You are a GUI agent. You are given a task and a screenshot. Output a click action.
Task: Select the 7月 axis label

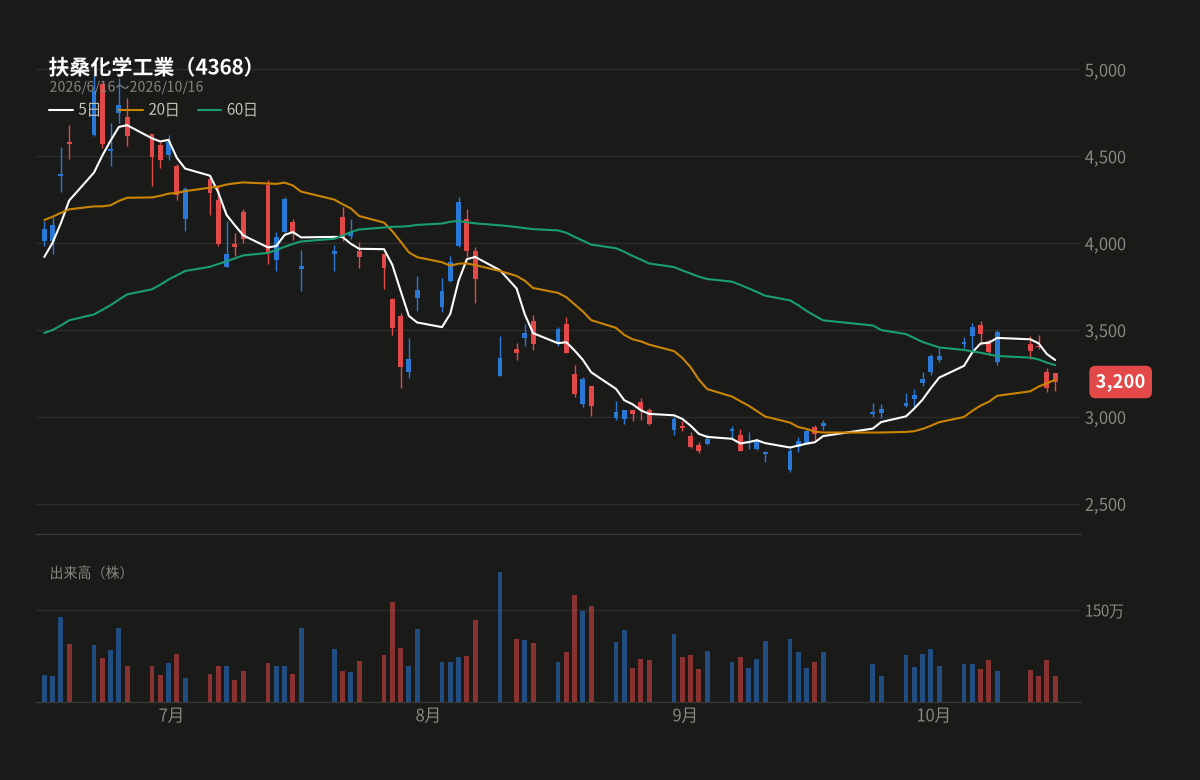click(x=172, y=715)
